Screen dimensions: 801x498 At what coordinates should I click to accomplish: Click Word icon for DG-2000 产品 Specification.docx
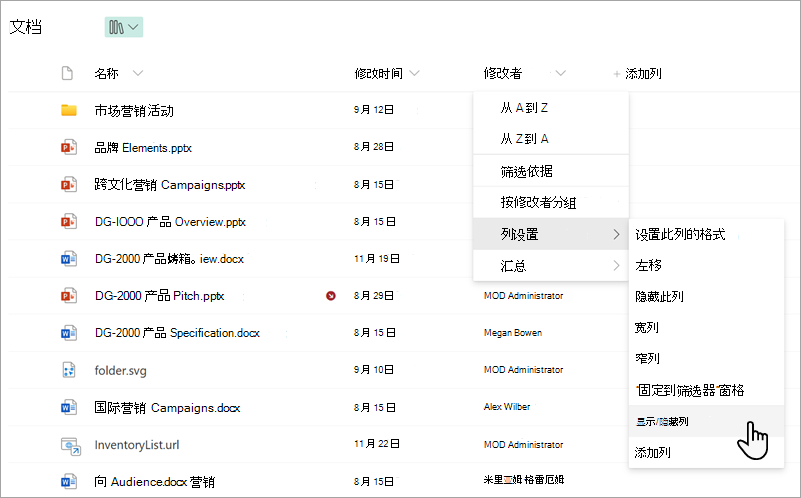coord(69,333)
